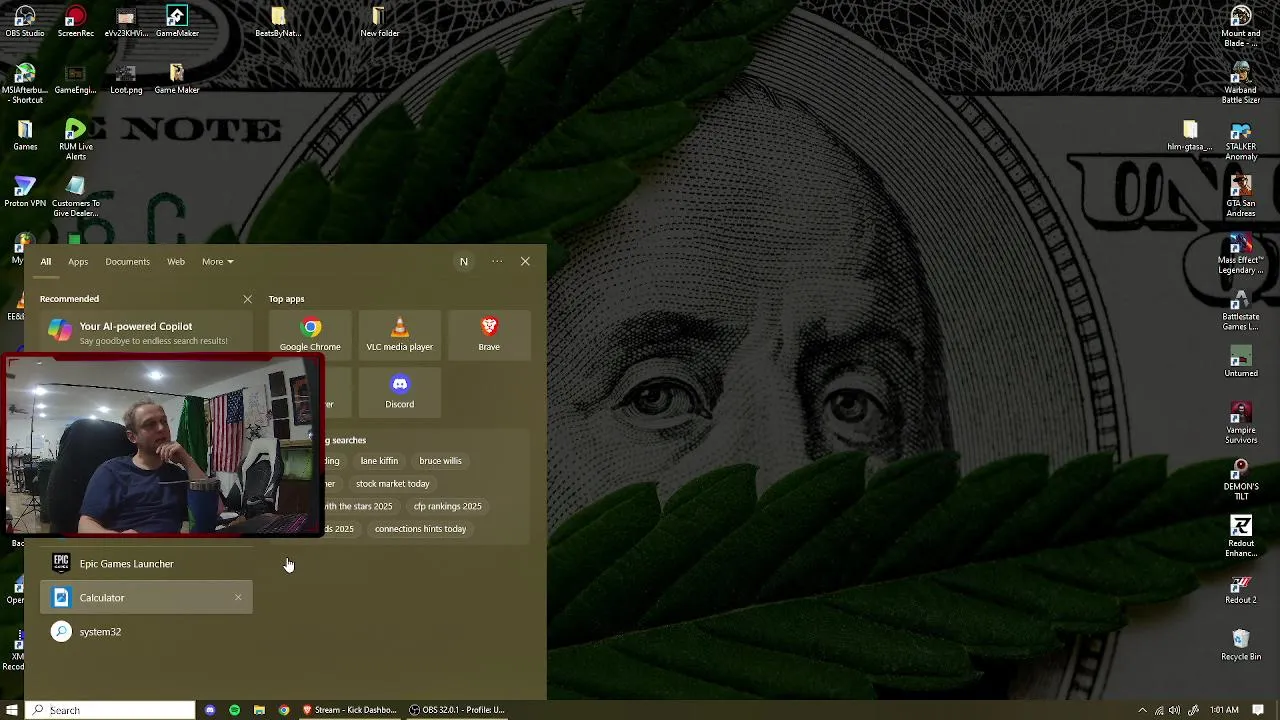This screenshot has width=1280, height=720.
Task: Open the Wi-Fi network tray icon
Action: click(x=1159, y=710)
